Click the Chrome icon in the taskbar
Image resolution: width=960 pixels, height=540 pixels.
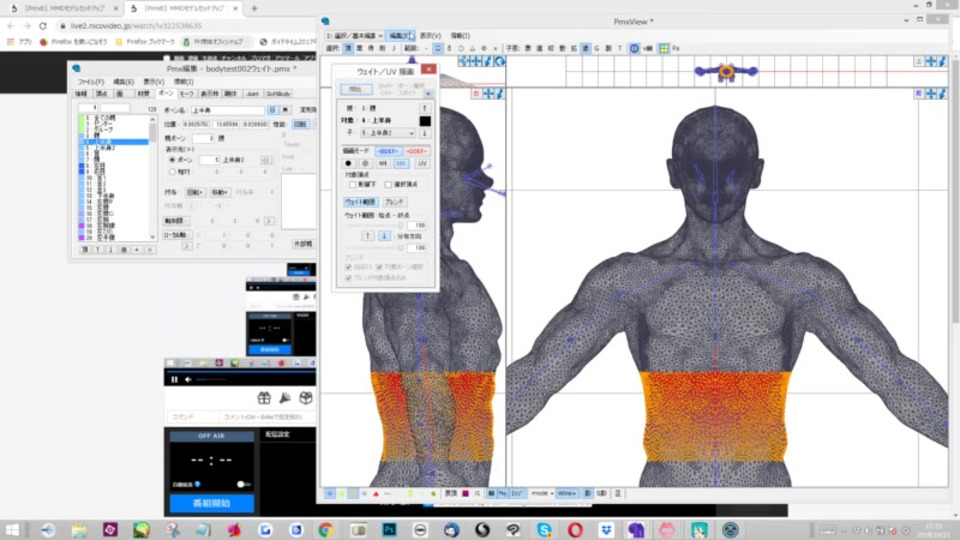click(x=325, y=529)
